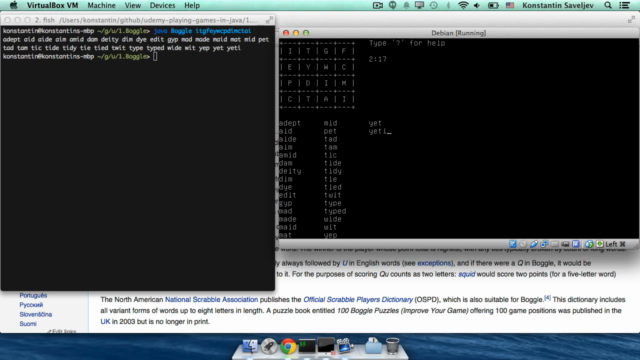
Task: Click the screen recording camera icon in menu bar
Action: (x=378, y=5)
